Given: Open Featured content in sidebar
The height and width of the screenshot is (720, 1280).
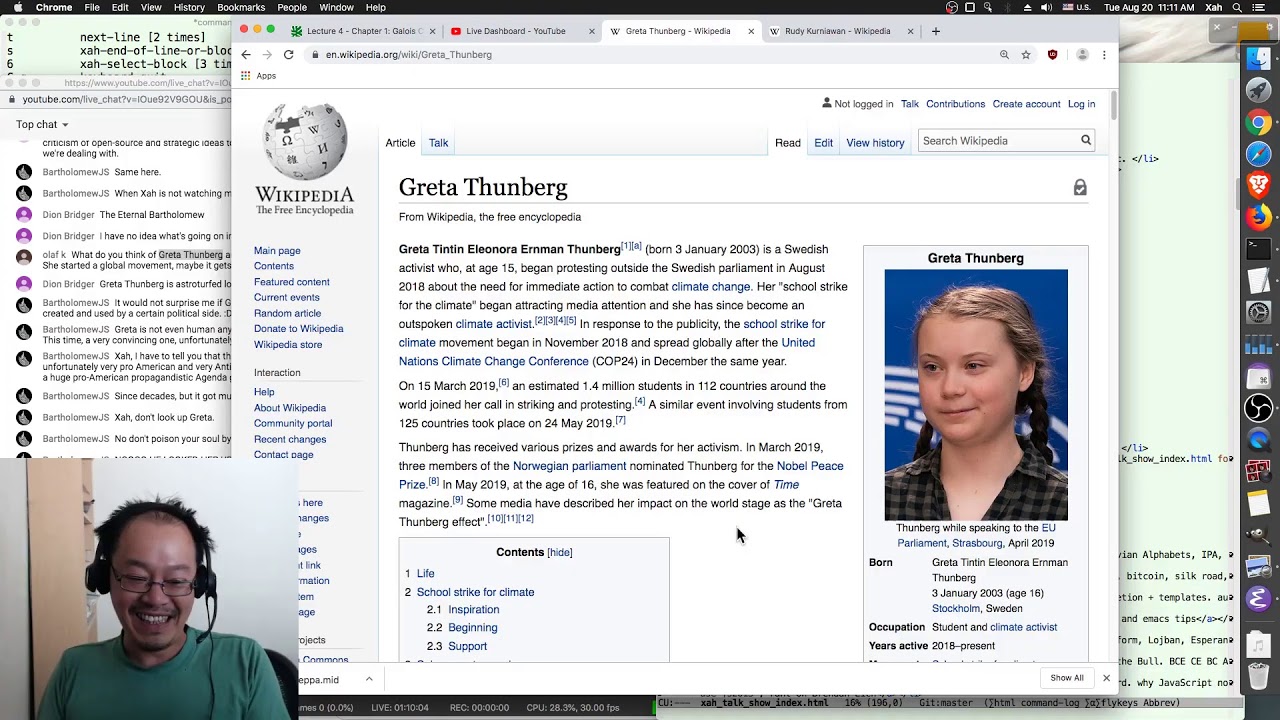Looking at the screenshot, I should (x=291, y=282).
